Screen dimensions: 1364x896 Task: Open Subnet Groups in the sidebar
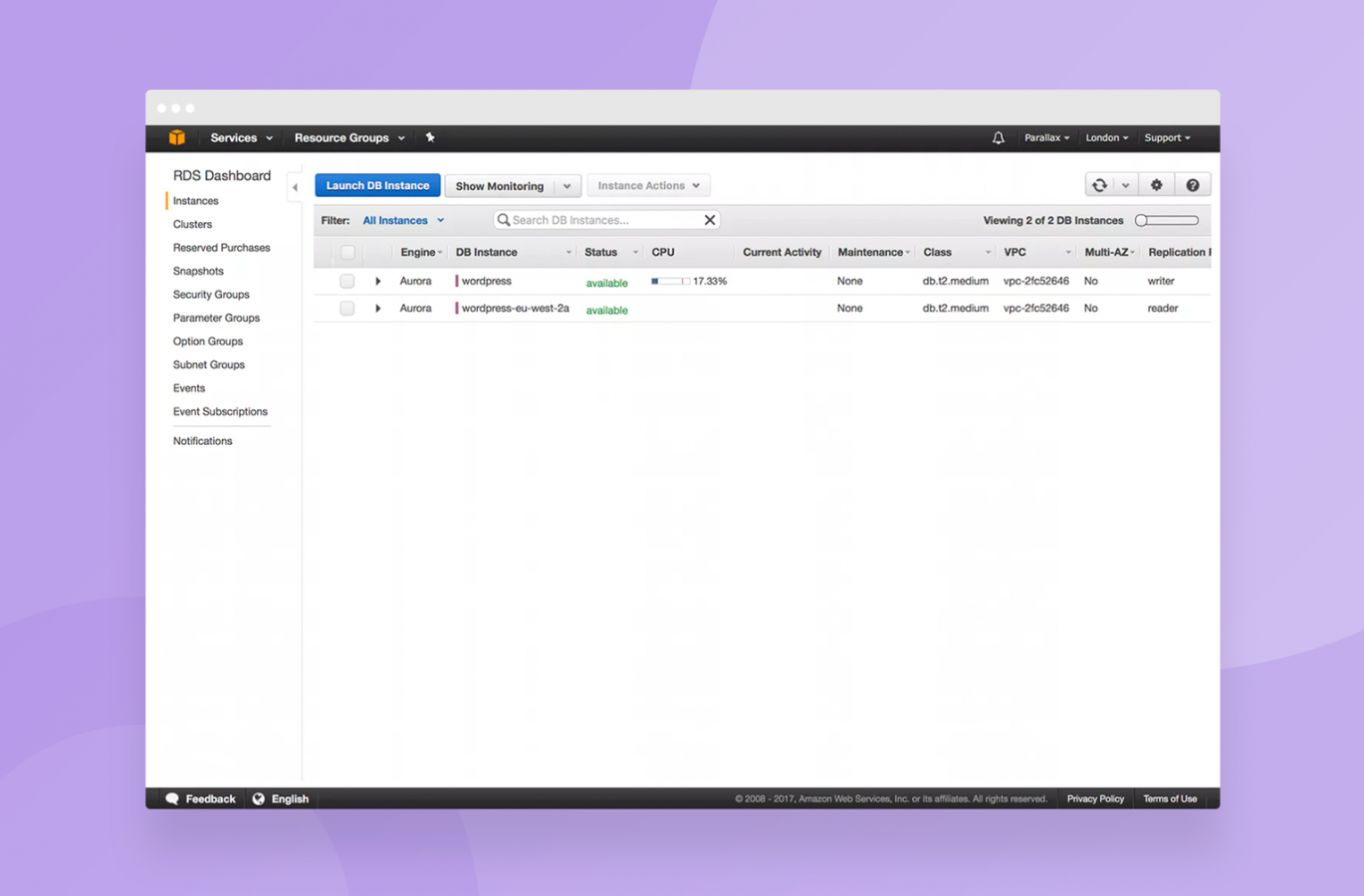tap(208, 364)
